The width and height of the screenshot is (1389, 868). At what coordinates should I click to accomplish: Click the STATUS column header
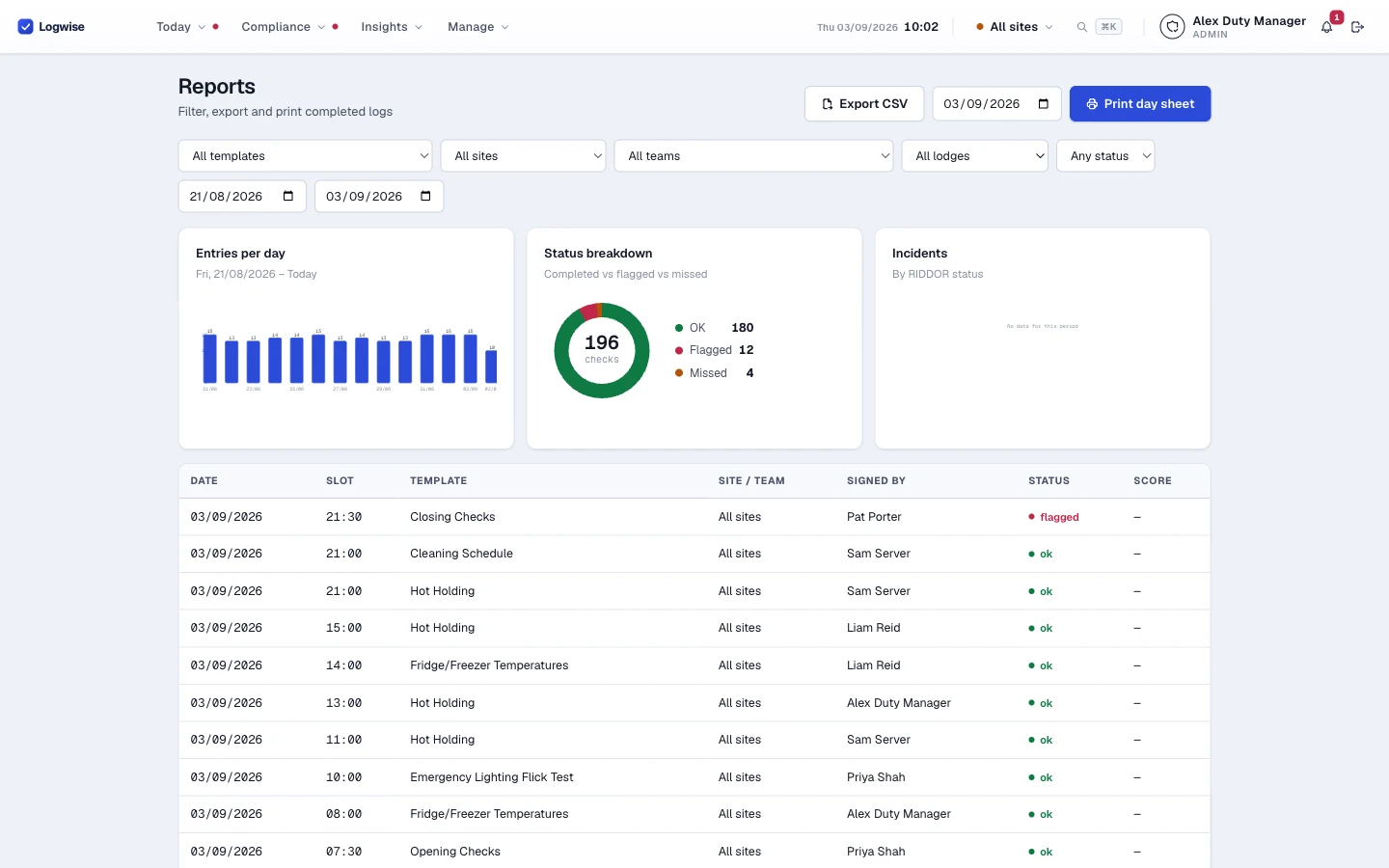(1049, 480)
